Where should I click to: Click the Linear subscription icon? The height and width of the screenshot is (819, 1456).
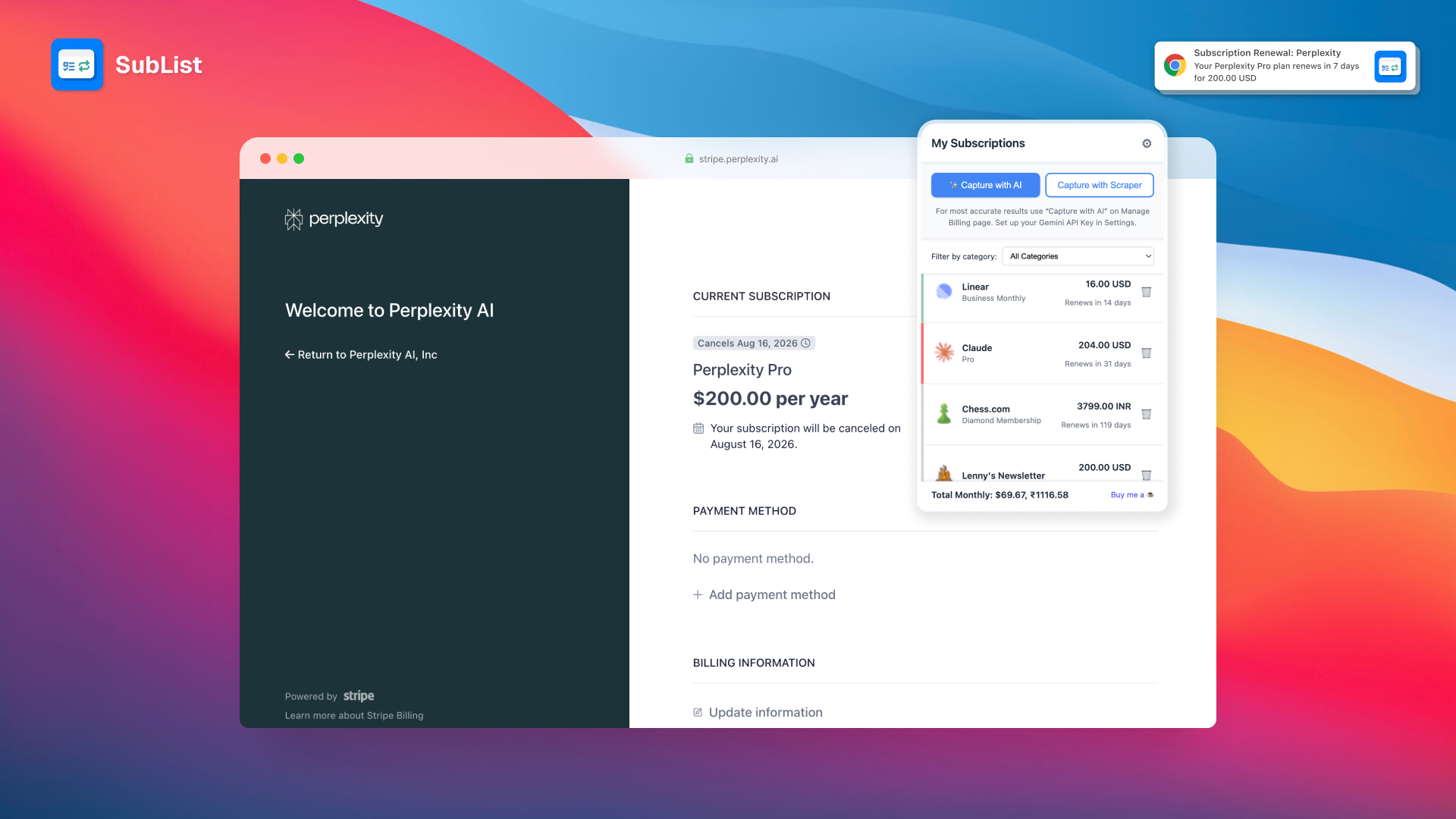pos(943,291)
